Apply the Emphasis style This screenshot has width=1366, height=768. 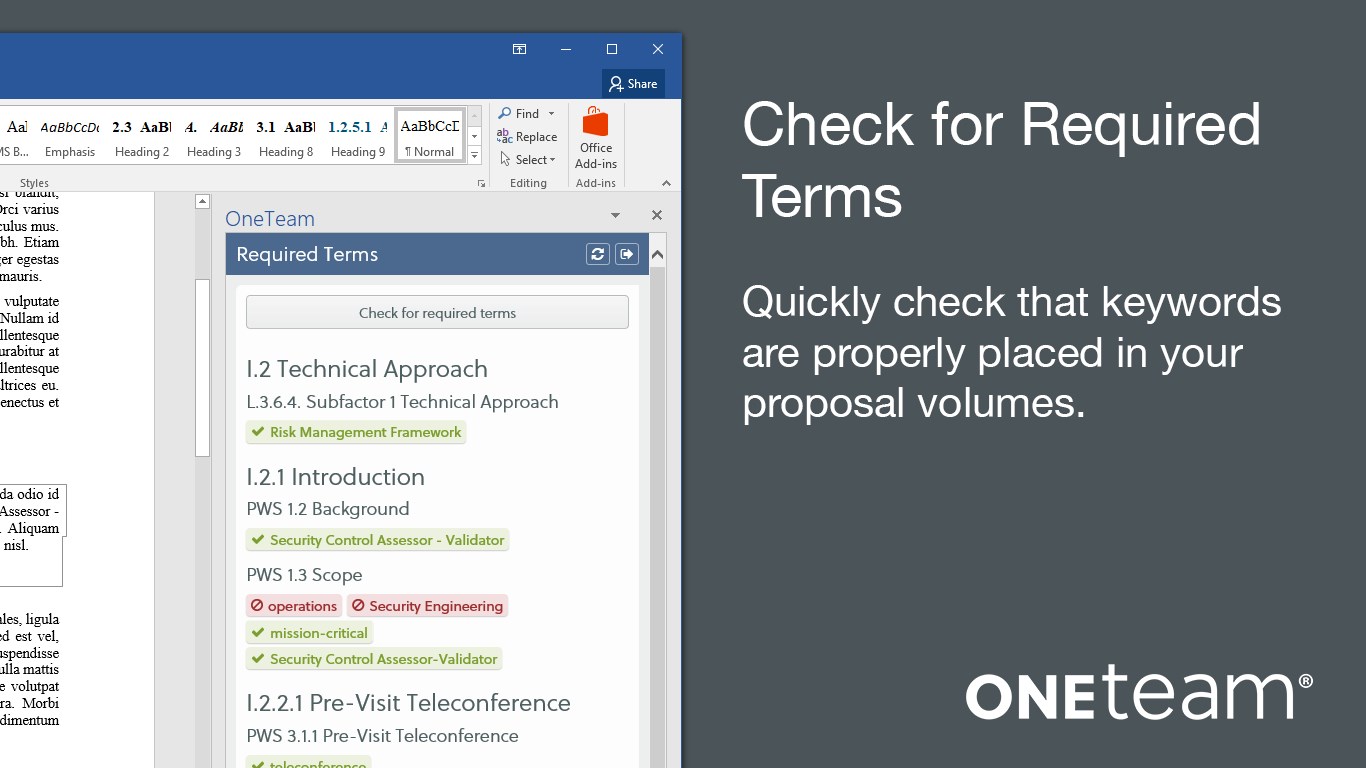click(x=70, y=136)
